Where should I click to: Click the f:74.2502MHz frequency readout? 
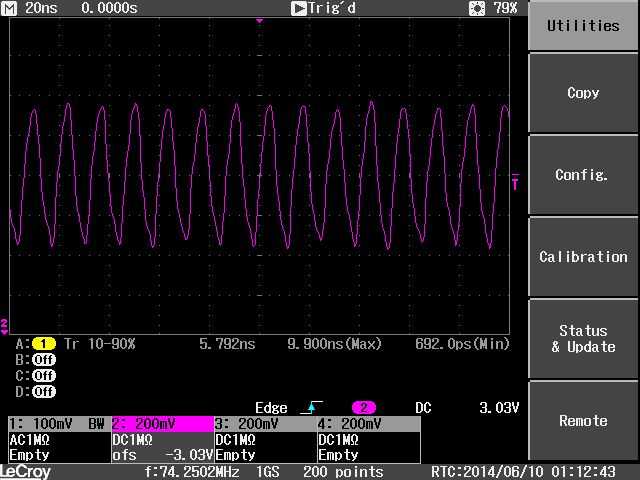point(192,472)
